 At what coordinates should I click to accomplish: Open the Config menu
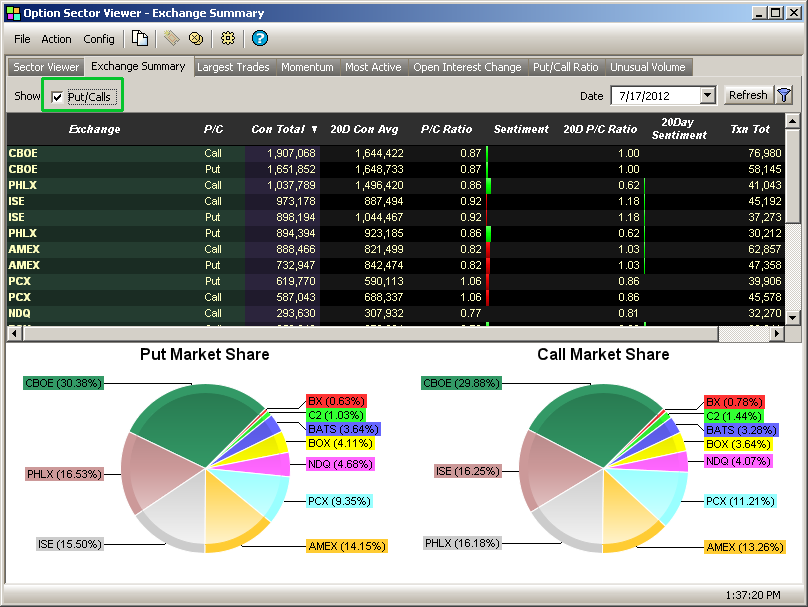pos(99,39)
